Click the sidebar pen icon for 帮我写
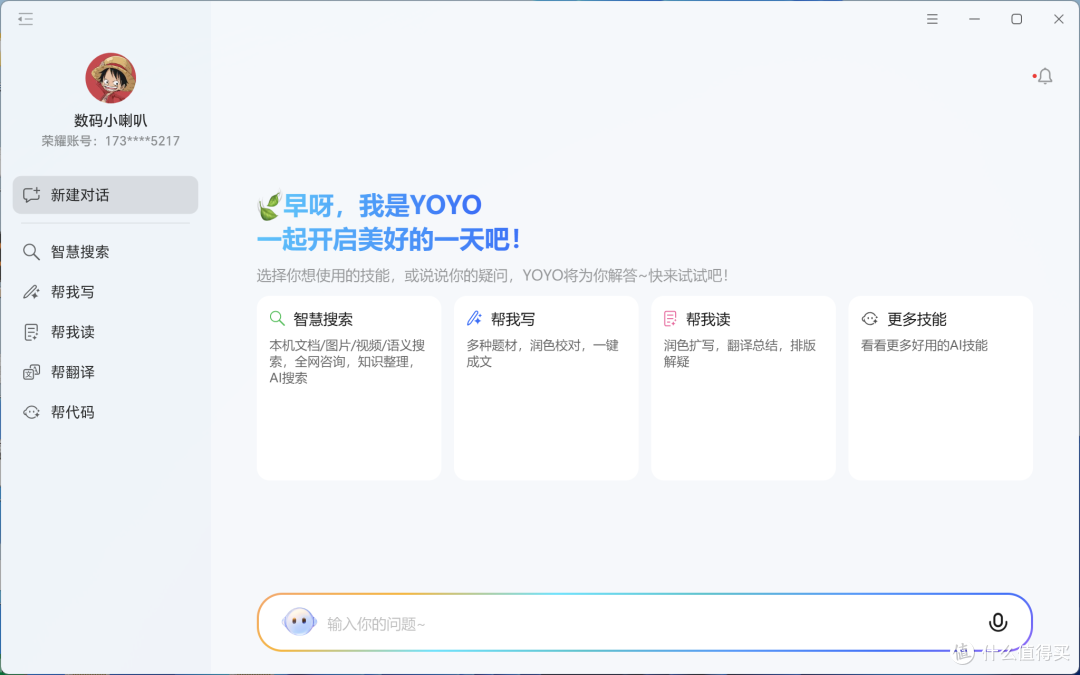Screen dimensions: 1080x675 [31, 292]
